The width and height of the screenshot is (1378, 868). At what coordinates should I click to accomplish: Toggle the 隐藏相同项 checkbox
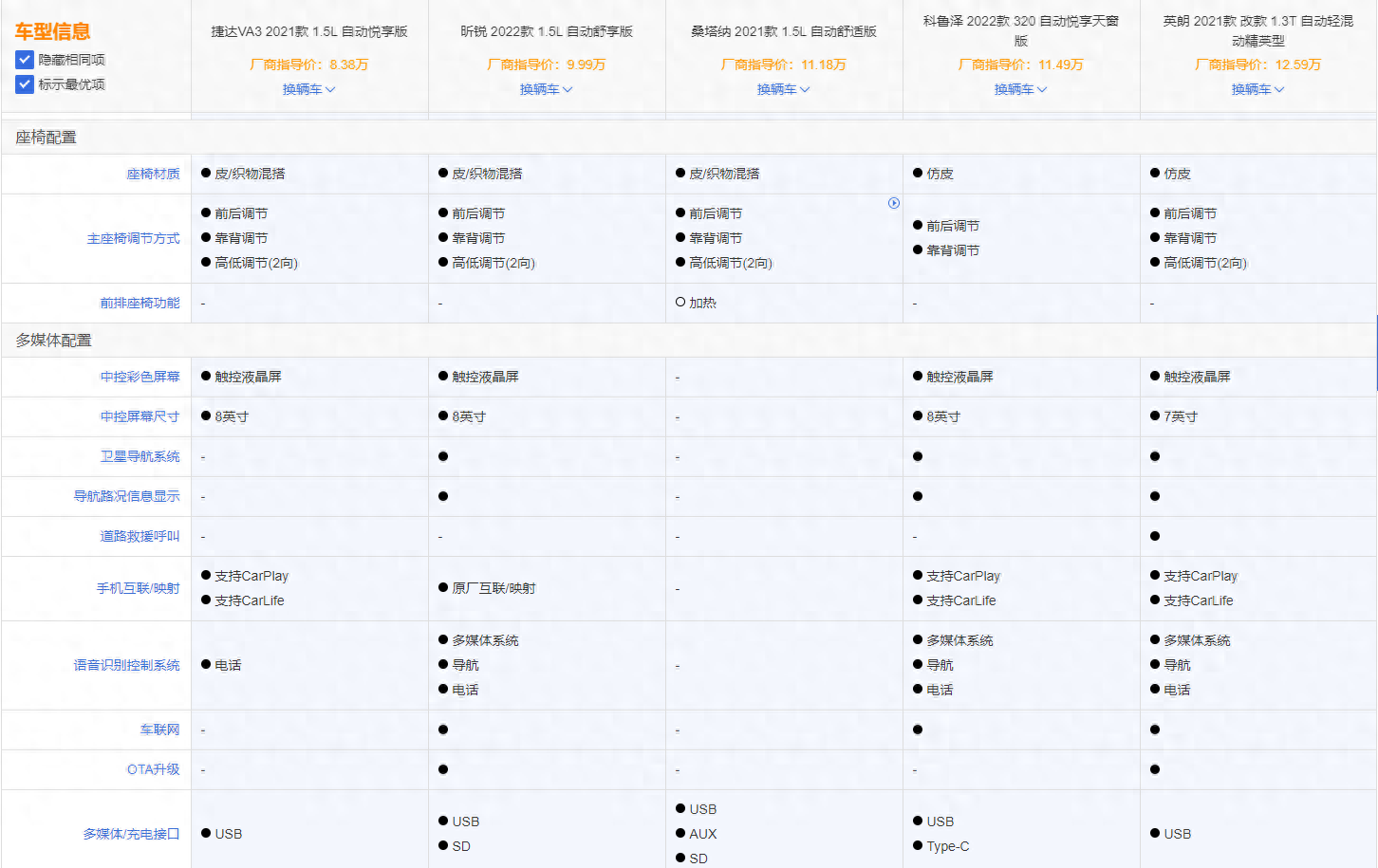(x=25, y=60)
